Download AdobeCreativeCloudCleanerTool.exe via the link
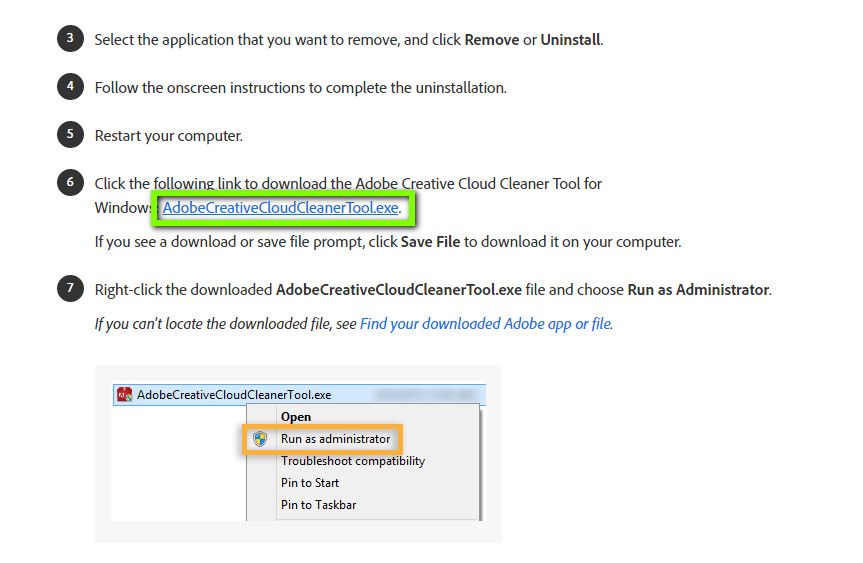Viewport: 863px width, 563px height. click(280, 208)
